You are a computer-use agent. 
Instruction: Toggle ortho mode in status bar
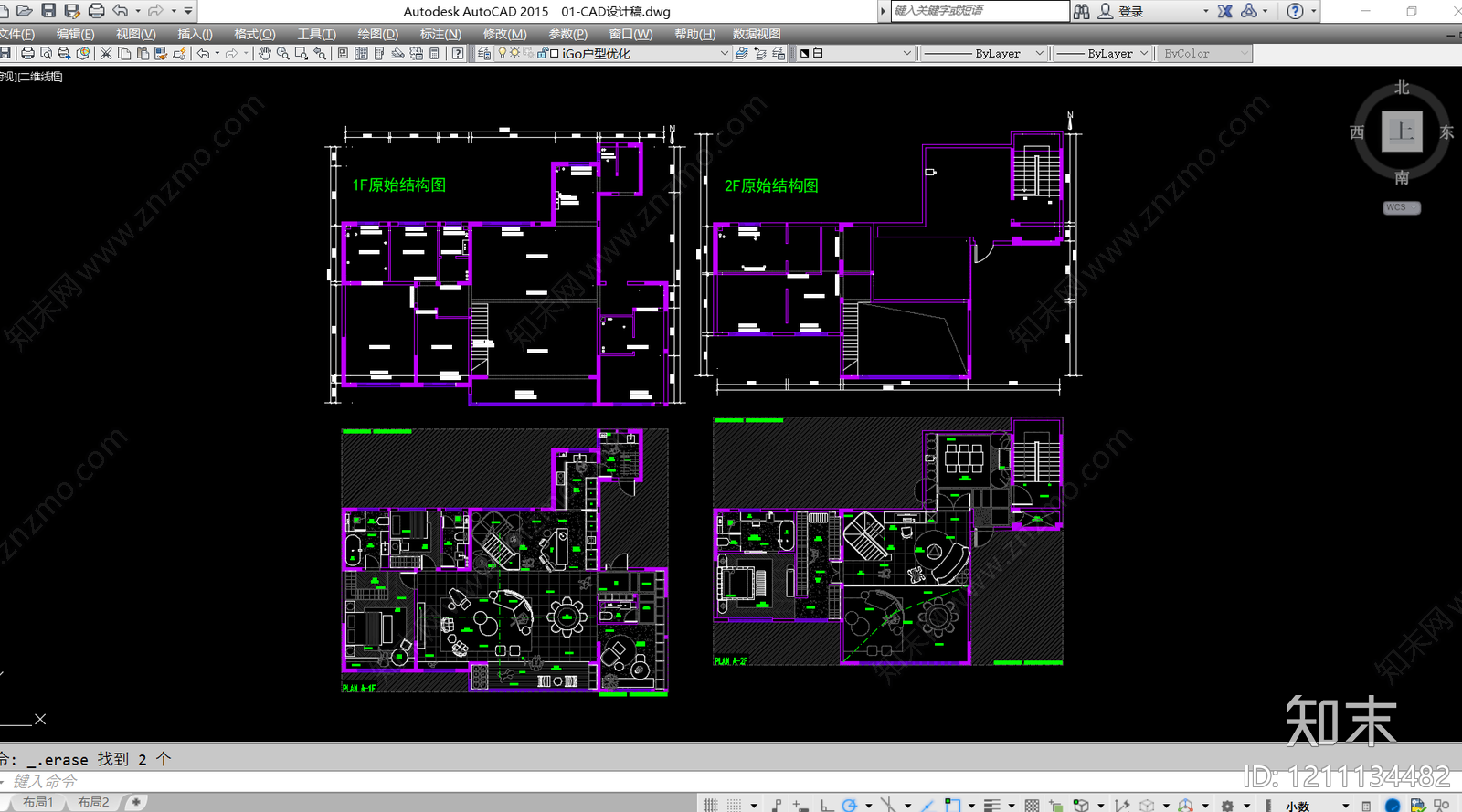(826, 805)
